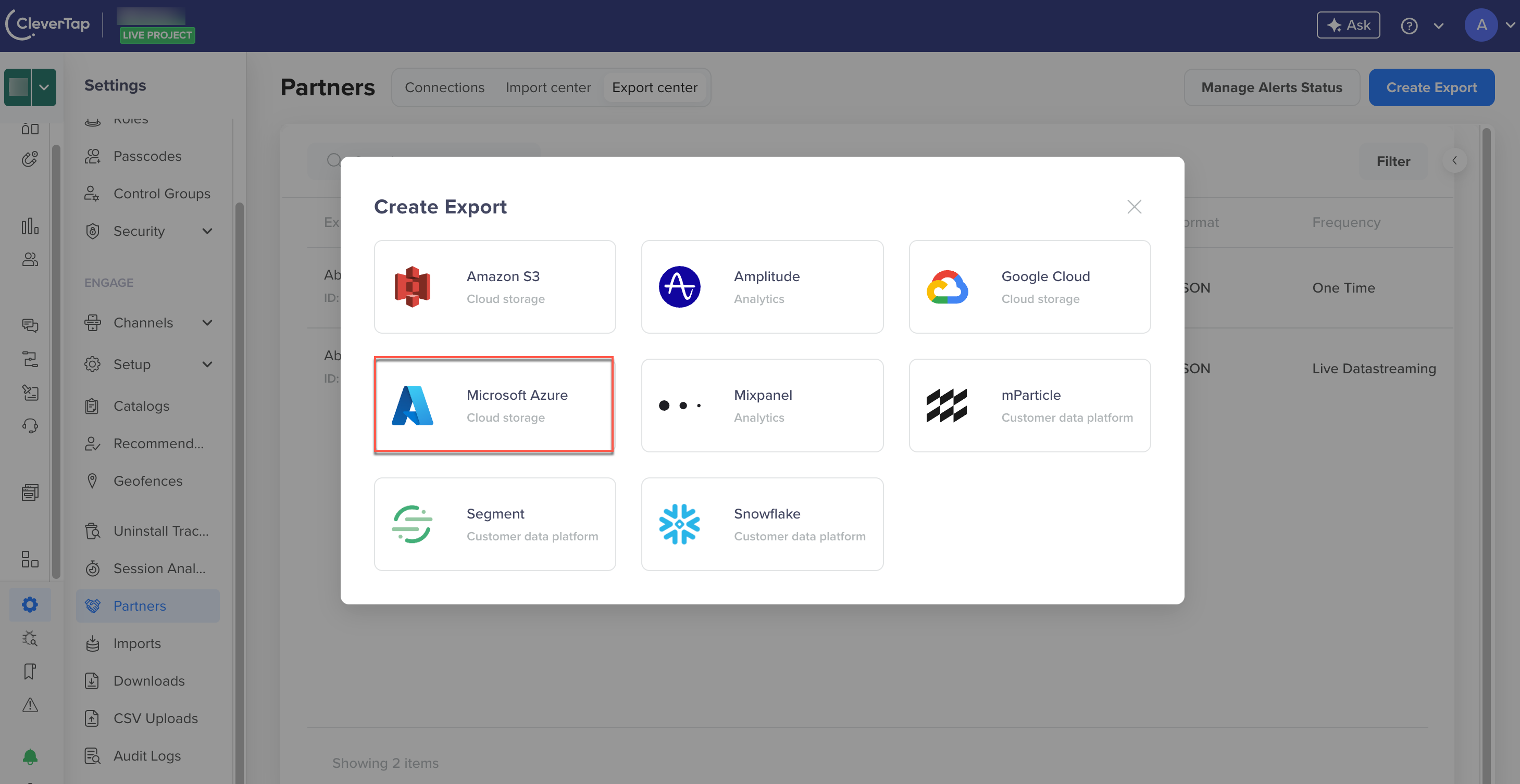Click the boards rail icon at top
Viewport: 1520px width, 784px height.
coord(30,129)
